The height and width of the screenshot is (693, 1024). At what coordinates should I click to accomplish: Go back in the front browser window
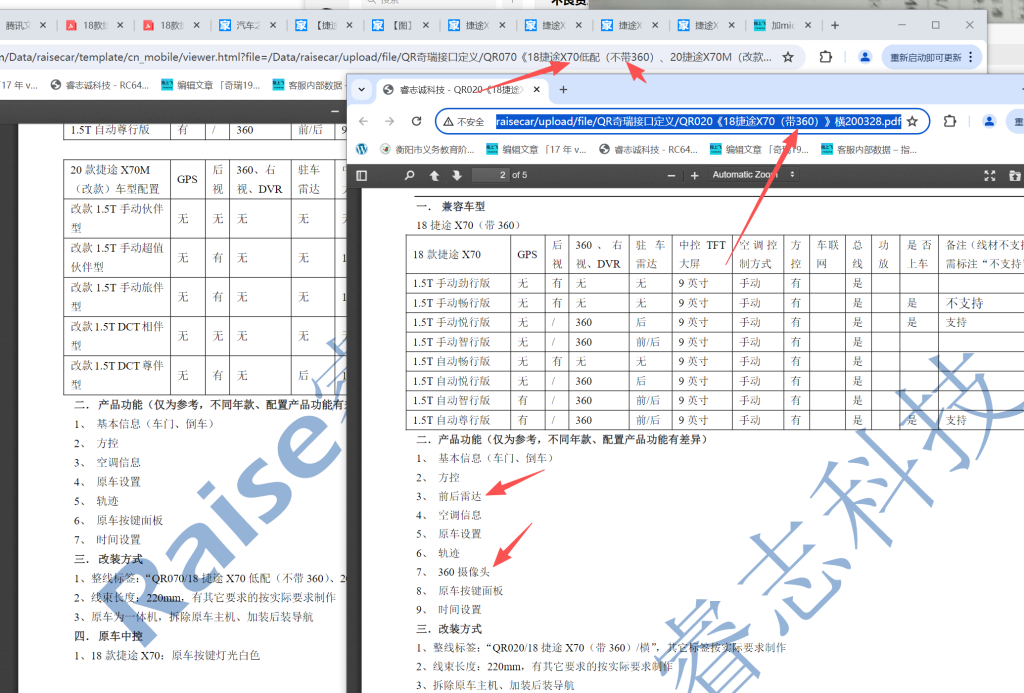(364, 121)
